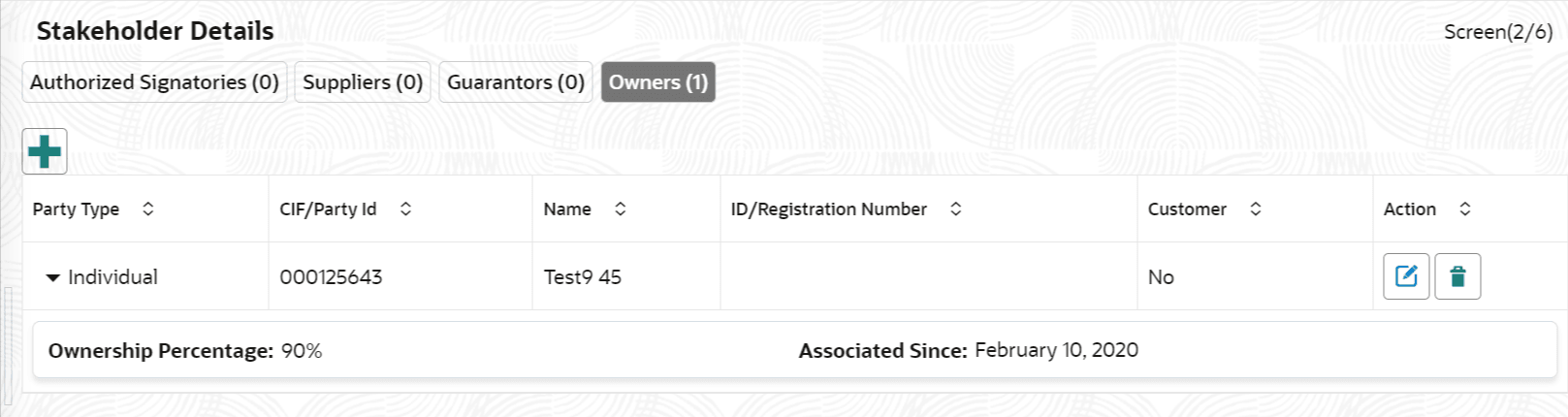Click the Individual party type cell
1568x417 pixels.
pyautogui.click(x=112, y=277)
